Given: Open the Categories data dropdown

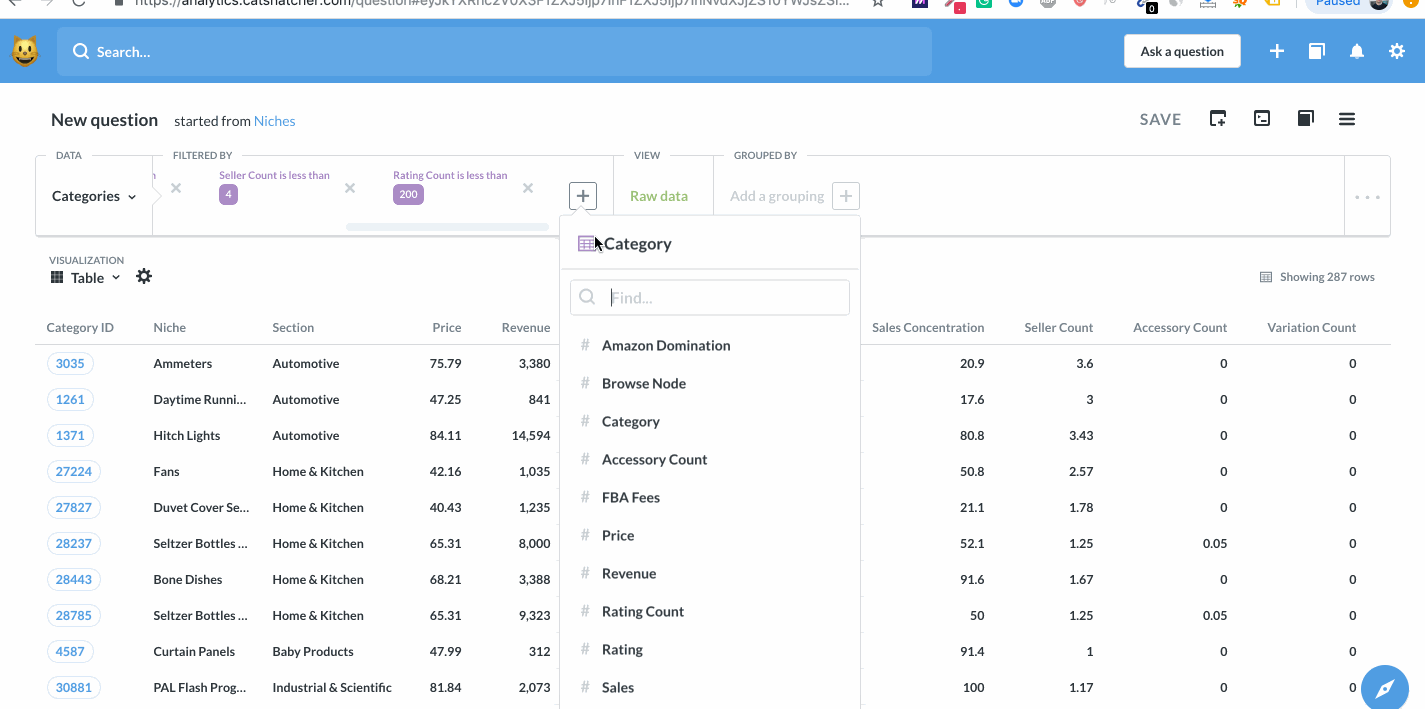Looking at the screenshot, I should 94,196.
